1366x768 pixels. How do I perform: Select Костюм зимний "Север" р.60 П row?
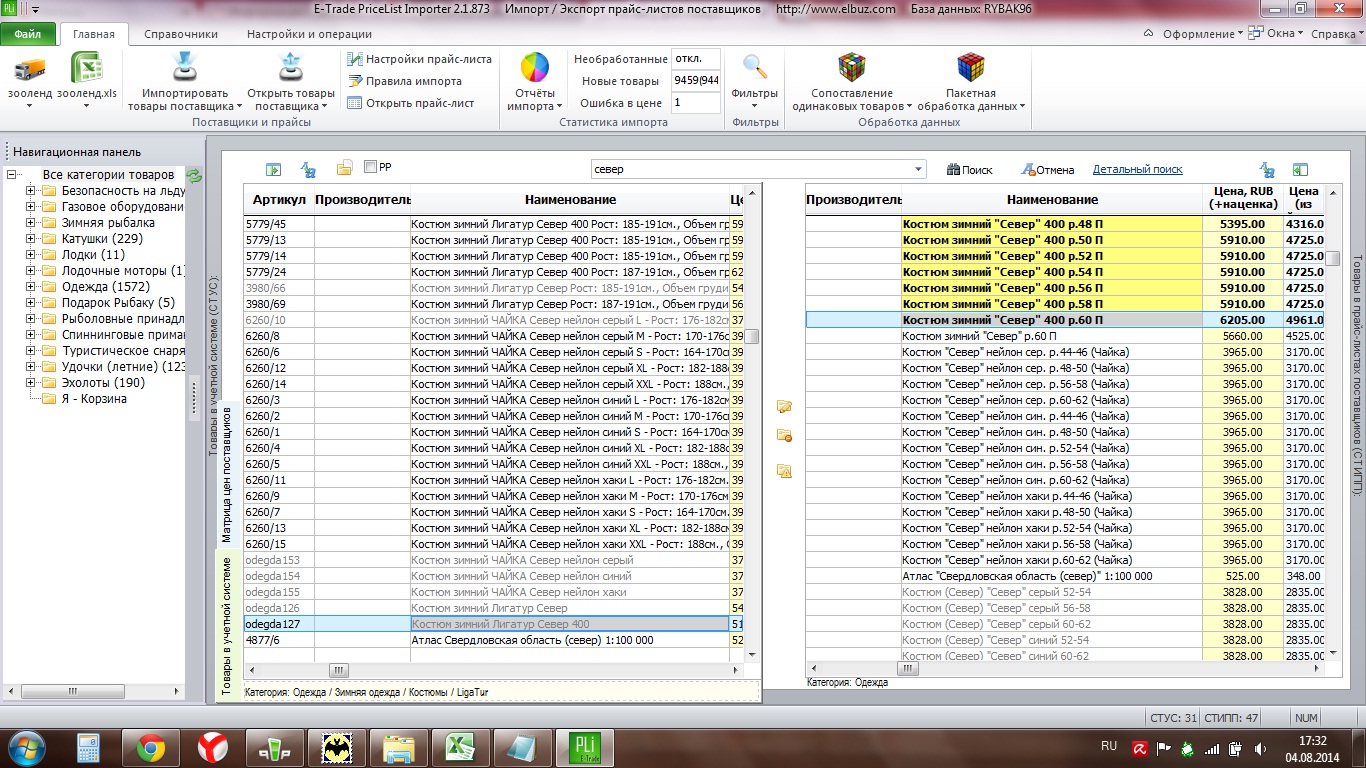1065,336
